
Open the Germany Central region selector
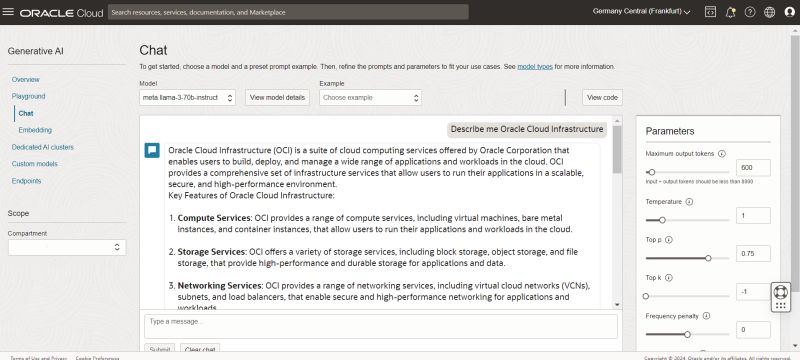point(641,12)
